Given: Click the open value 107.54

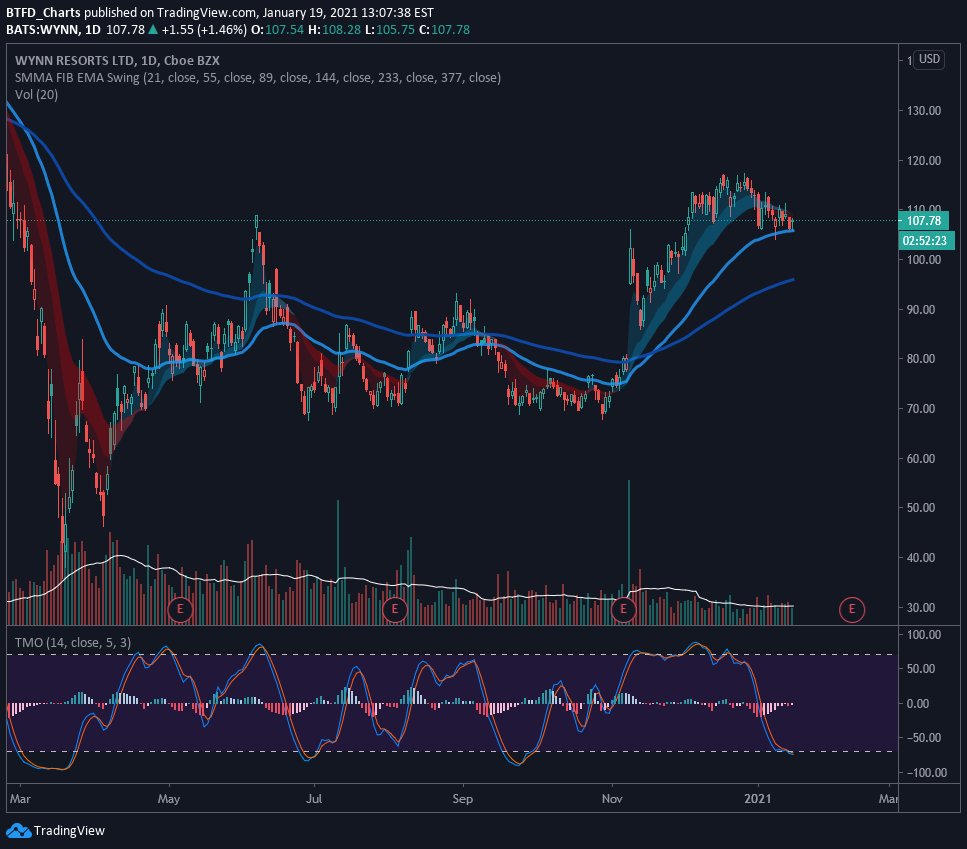Looking at the screenshot, I should 284,30.
